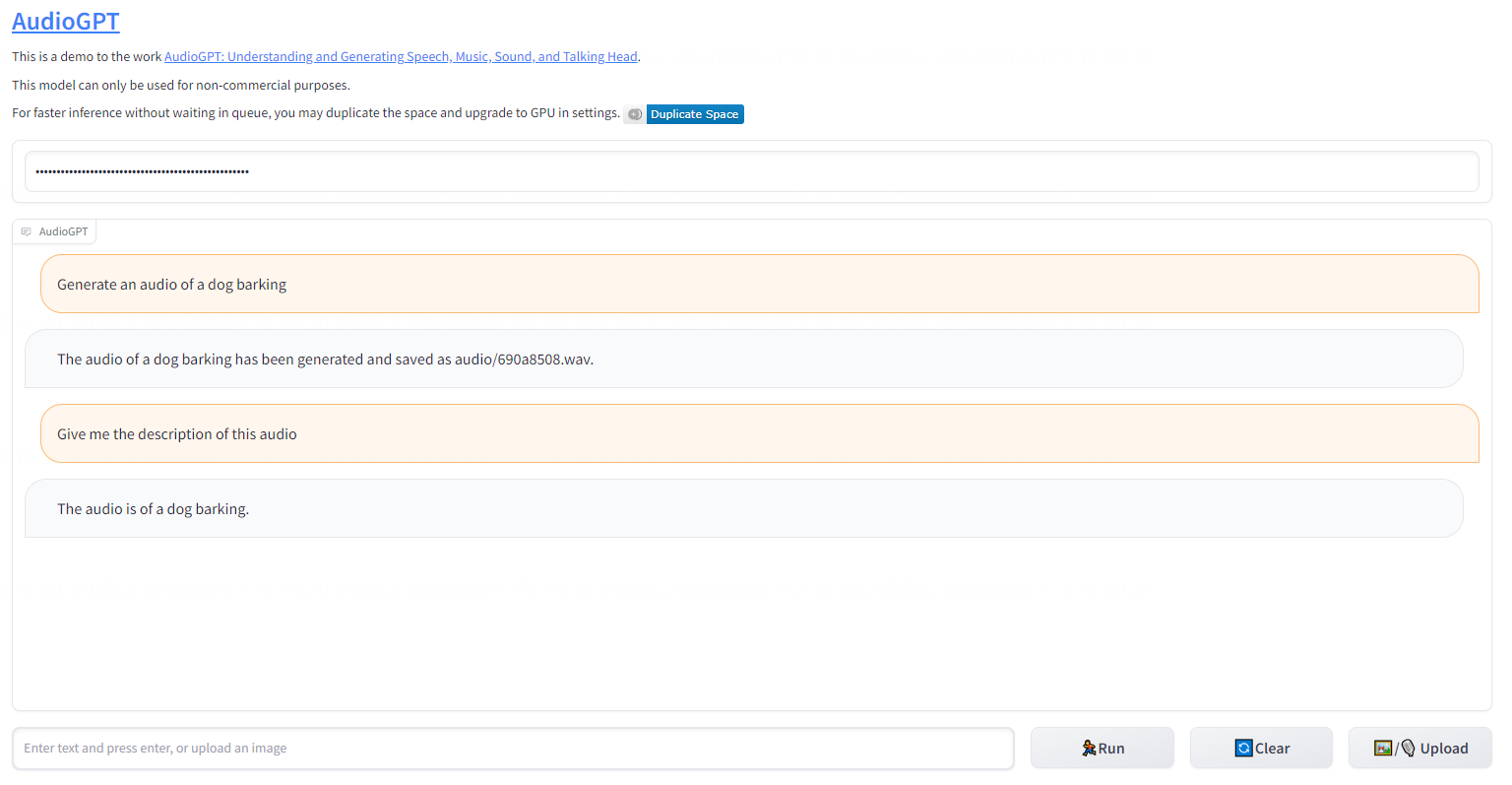Image resolution: width=1512 pixels, height=785 pixels.
Task: Click the Run button
Action: 1102,749
